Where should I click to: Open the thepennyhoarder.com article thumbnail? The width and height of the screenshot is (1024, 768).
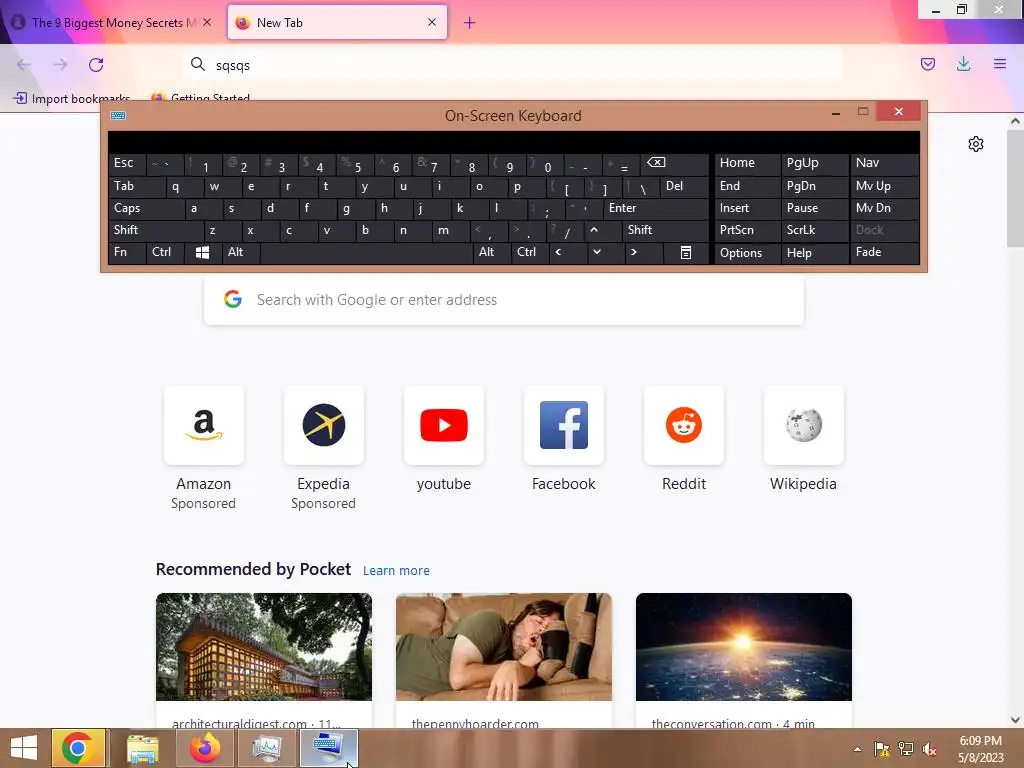tap(504, 647)
